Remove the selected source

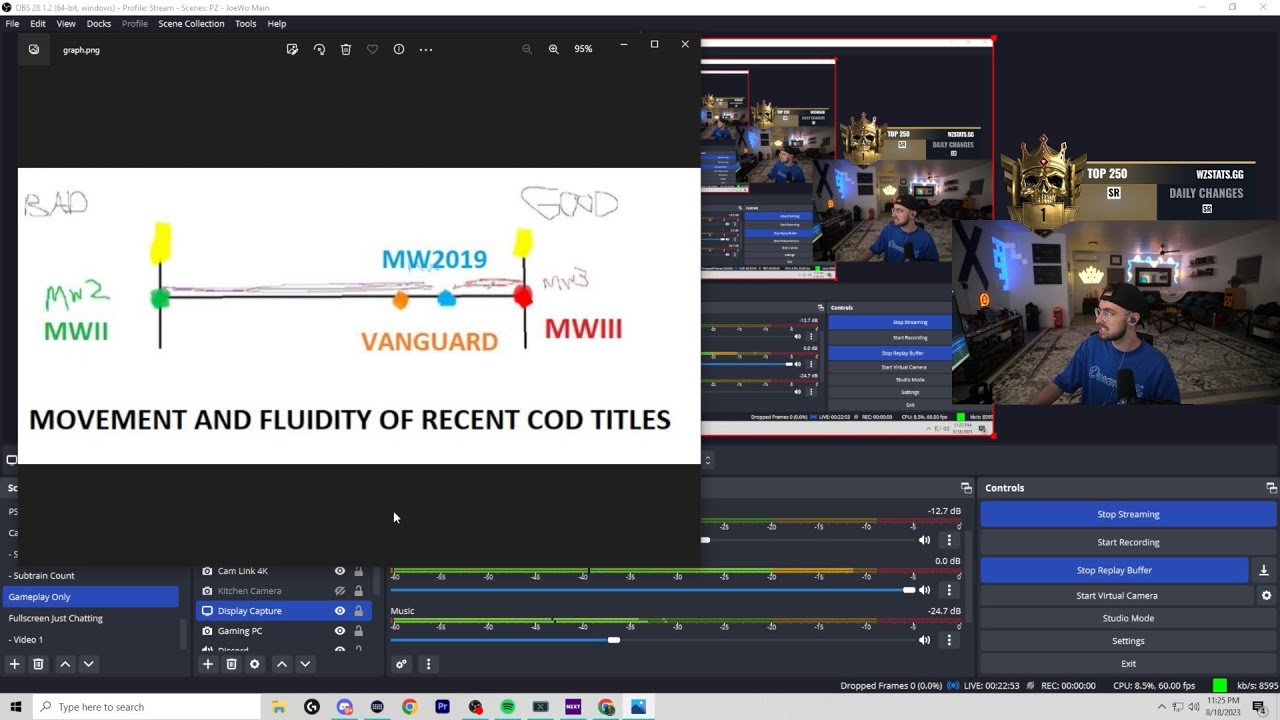click(231, 664)
